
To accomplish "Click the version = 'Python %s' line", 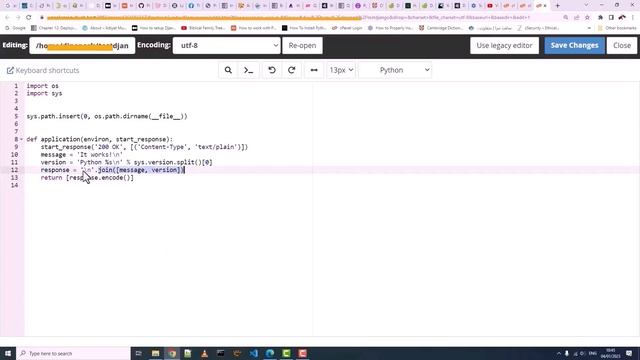I will click(127, 162).
